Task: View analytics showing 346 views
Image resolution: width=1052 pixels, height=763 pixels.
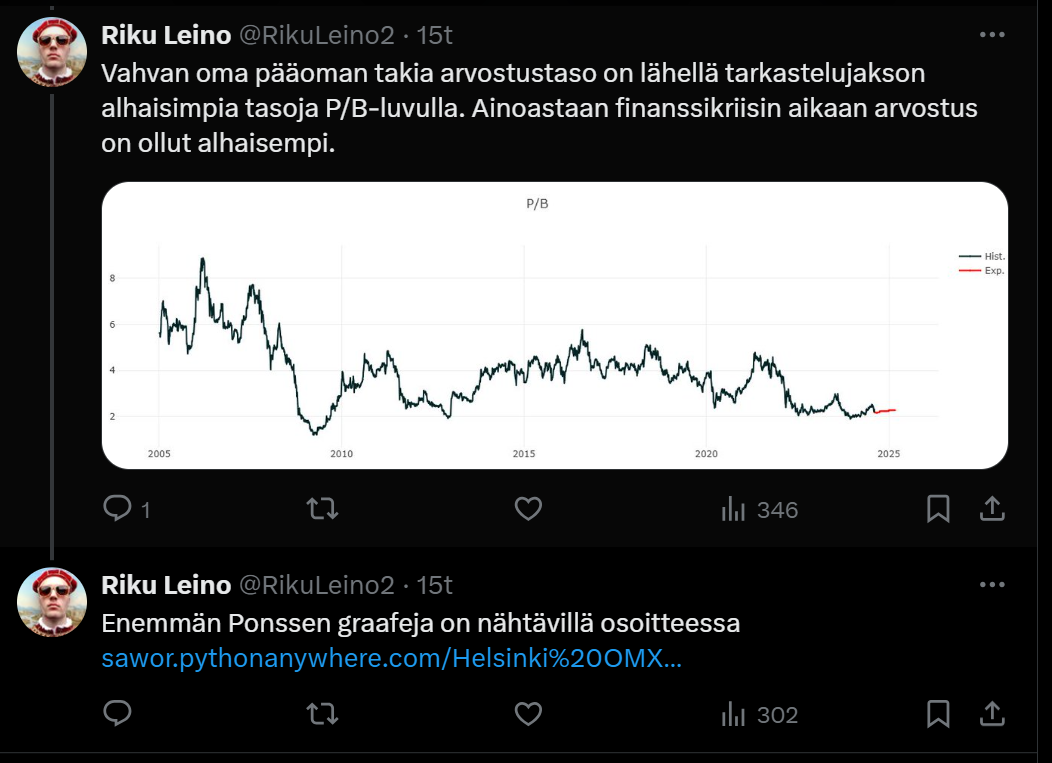Action: (x=759, y=509)
